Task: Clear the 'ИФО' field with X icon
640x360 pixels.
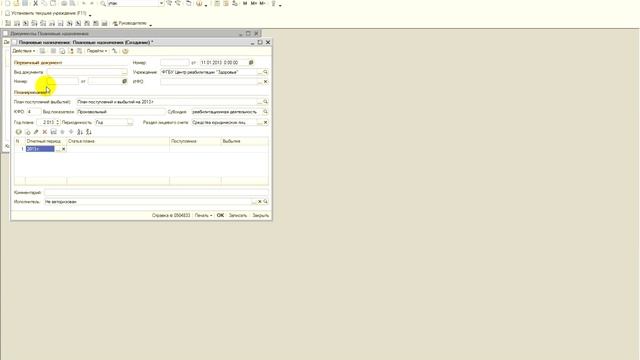Action: coord(265,82)
